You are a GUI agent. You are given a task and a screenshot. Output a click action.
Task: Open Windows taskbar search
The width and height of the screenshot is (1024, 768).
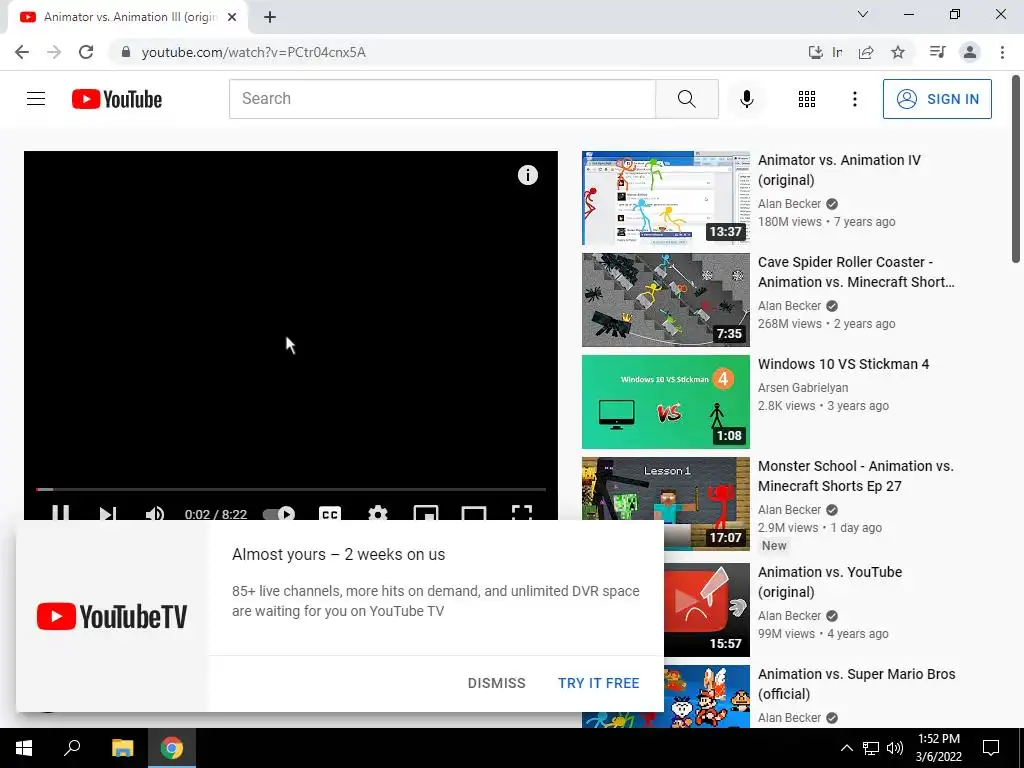click(72, 748)
